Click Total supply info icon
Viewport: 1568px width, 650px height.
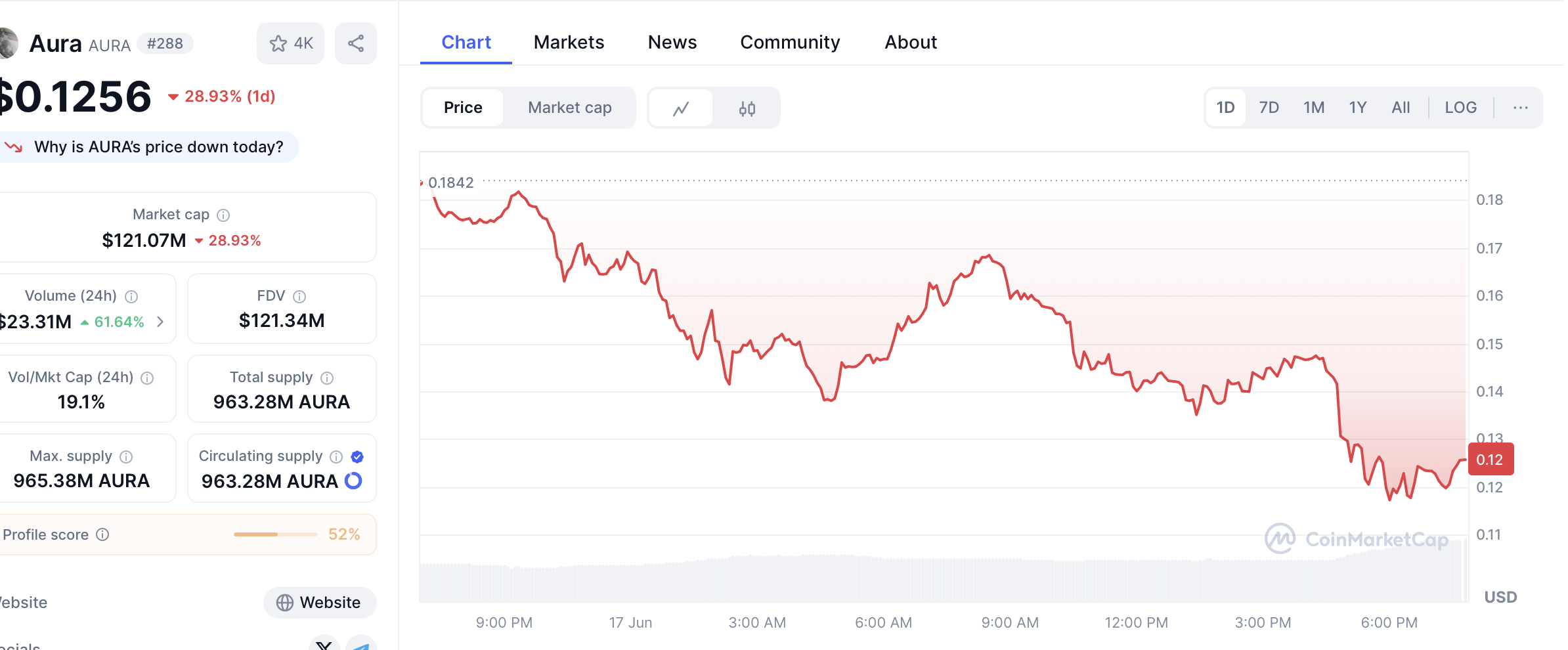[327, 378]
